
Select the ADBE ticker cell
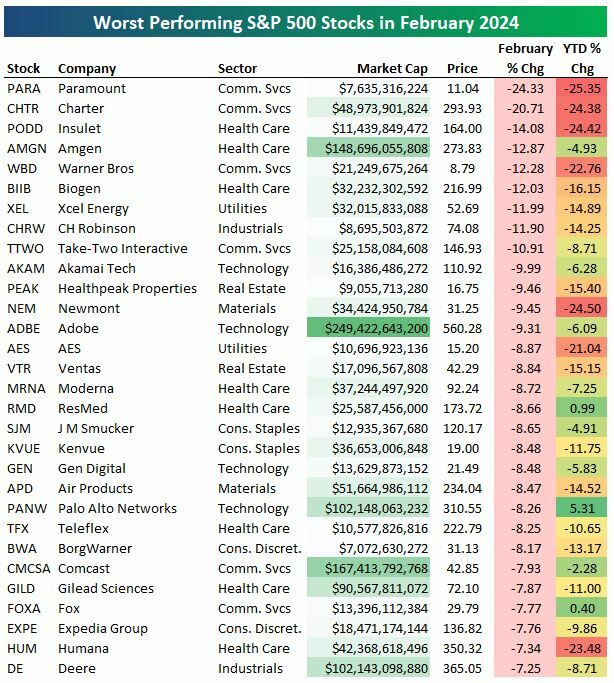click(x=23, y=328)
